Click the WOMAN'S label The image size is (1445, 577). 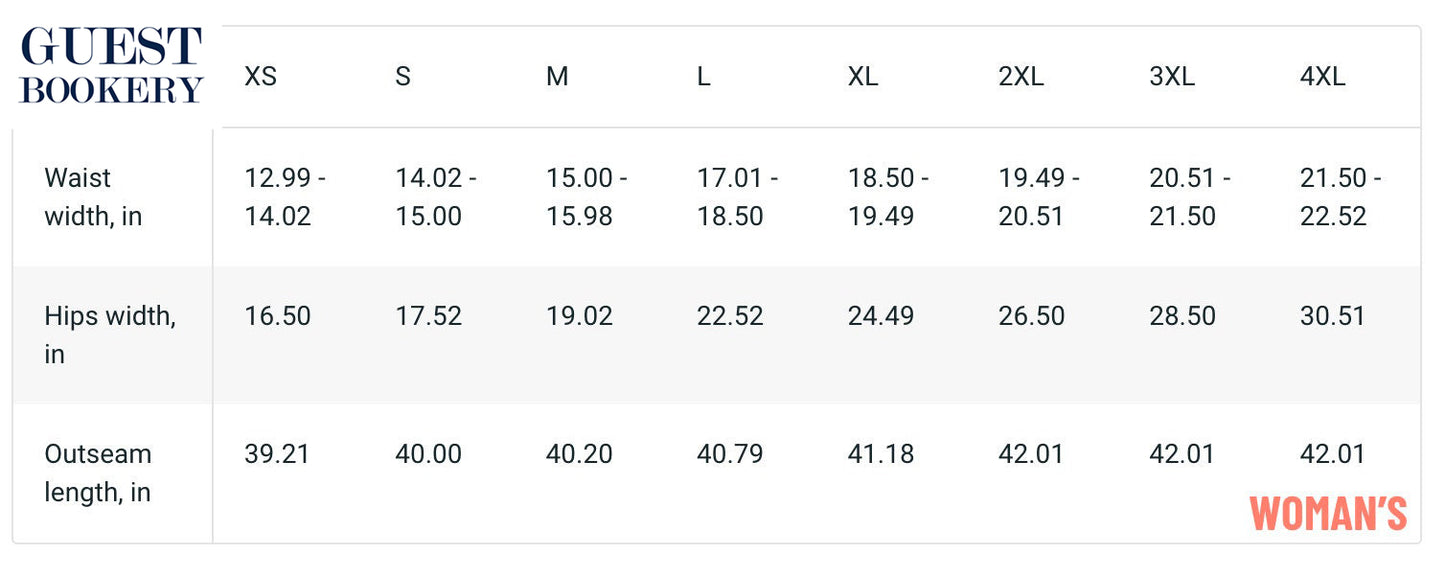(1328, 513)
